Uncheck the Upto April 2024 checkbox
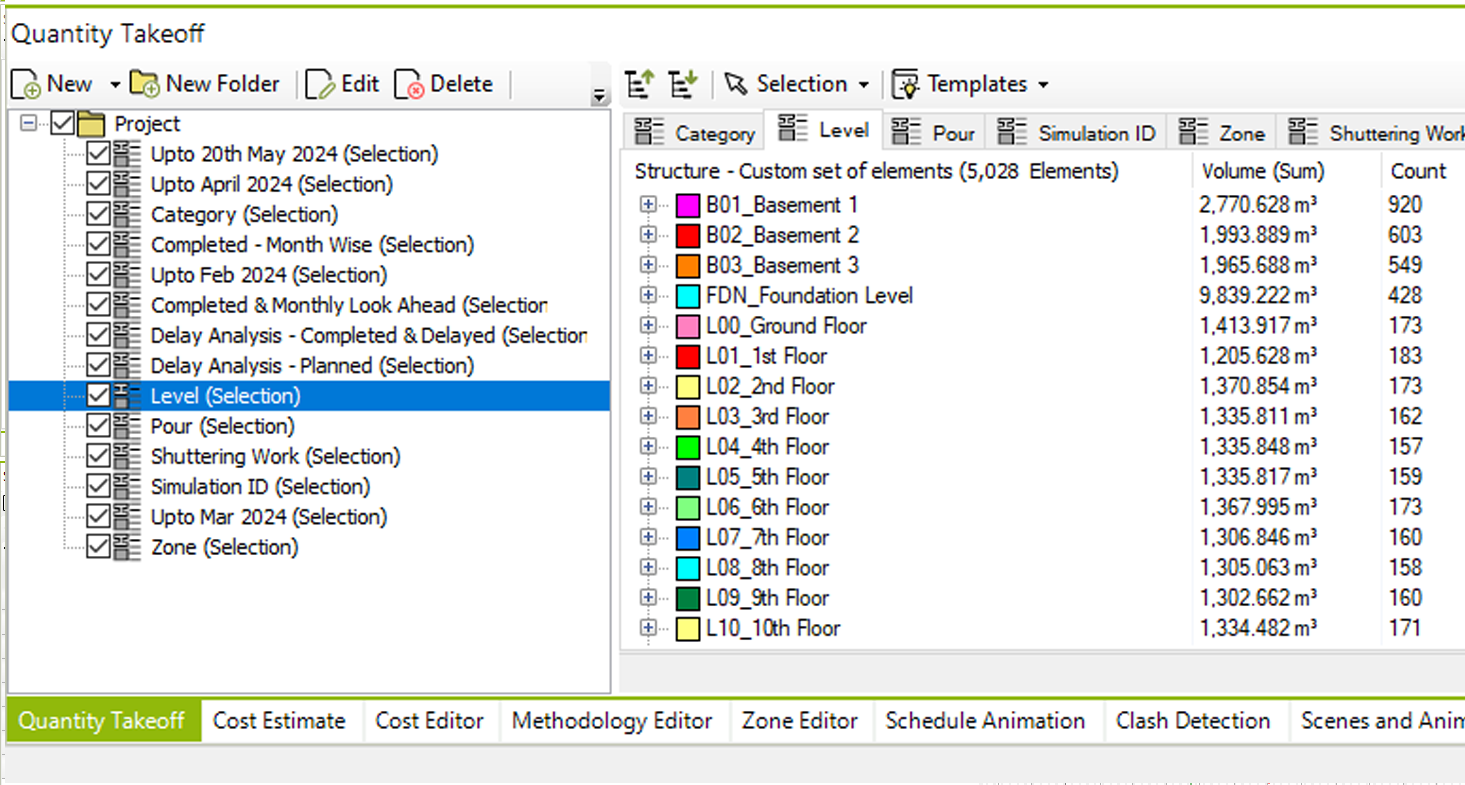1465x785 pixels. tap(98, 184)
